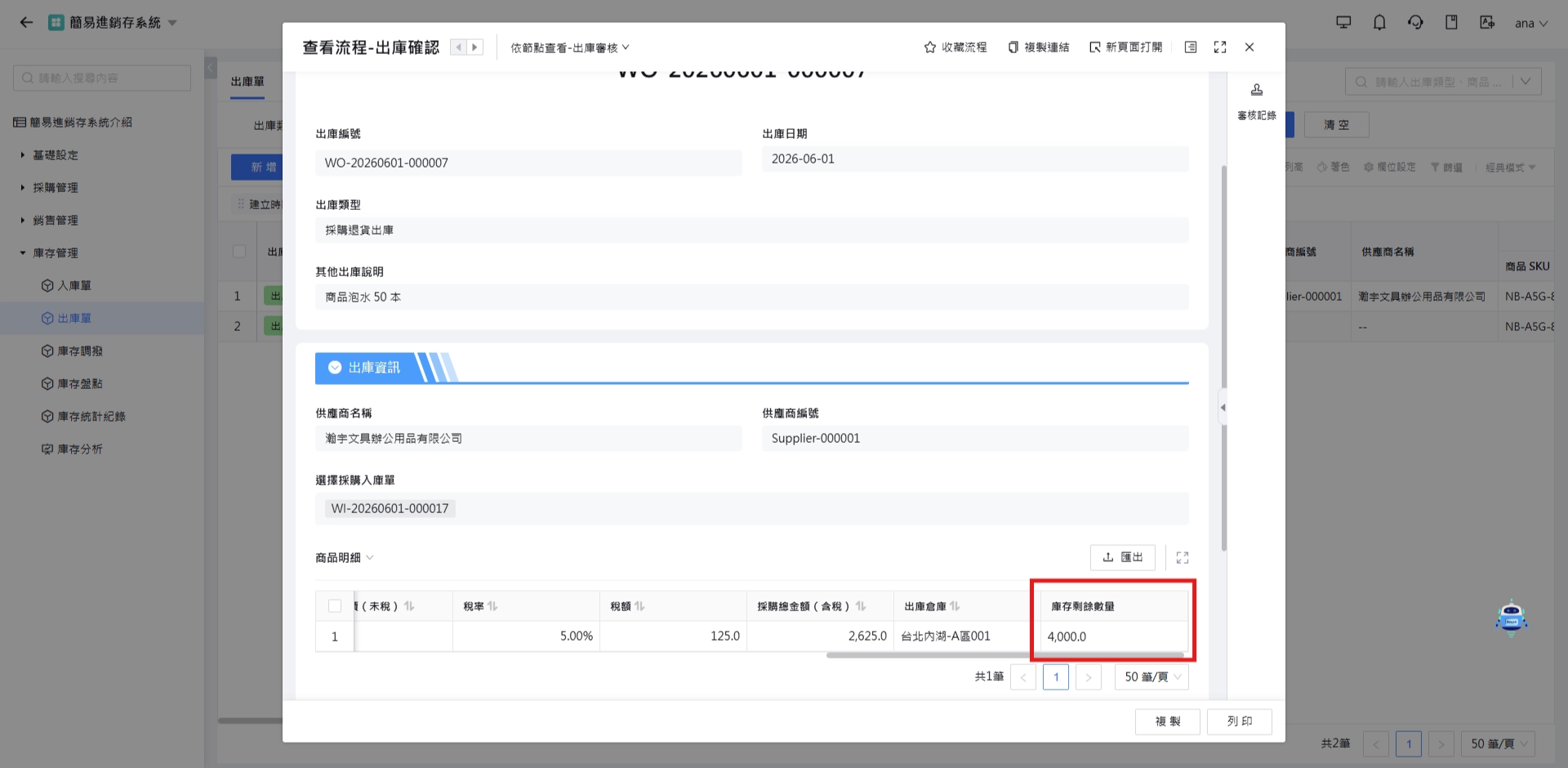The height and width of the screenshot is (768, 1568).
Task: Toggle select-all checkbox in 商品明細 table
Action: 335,606
